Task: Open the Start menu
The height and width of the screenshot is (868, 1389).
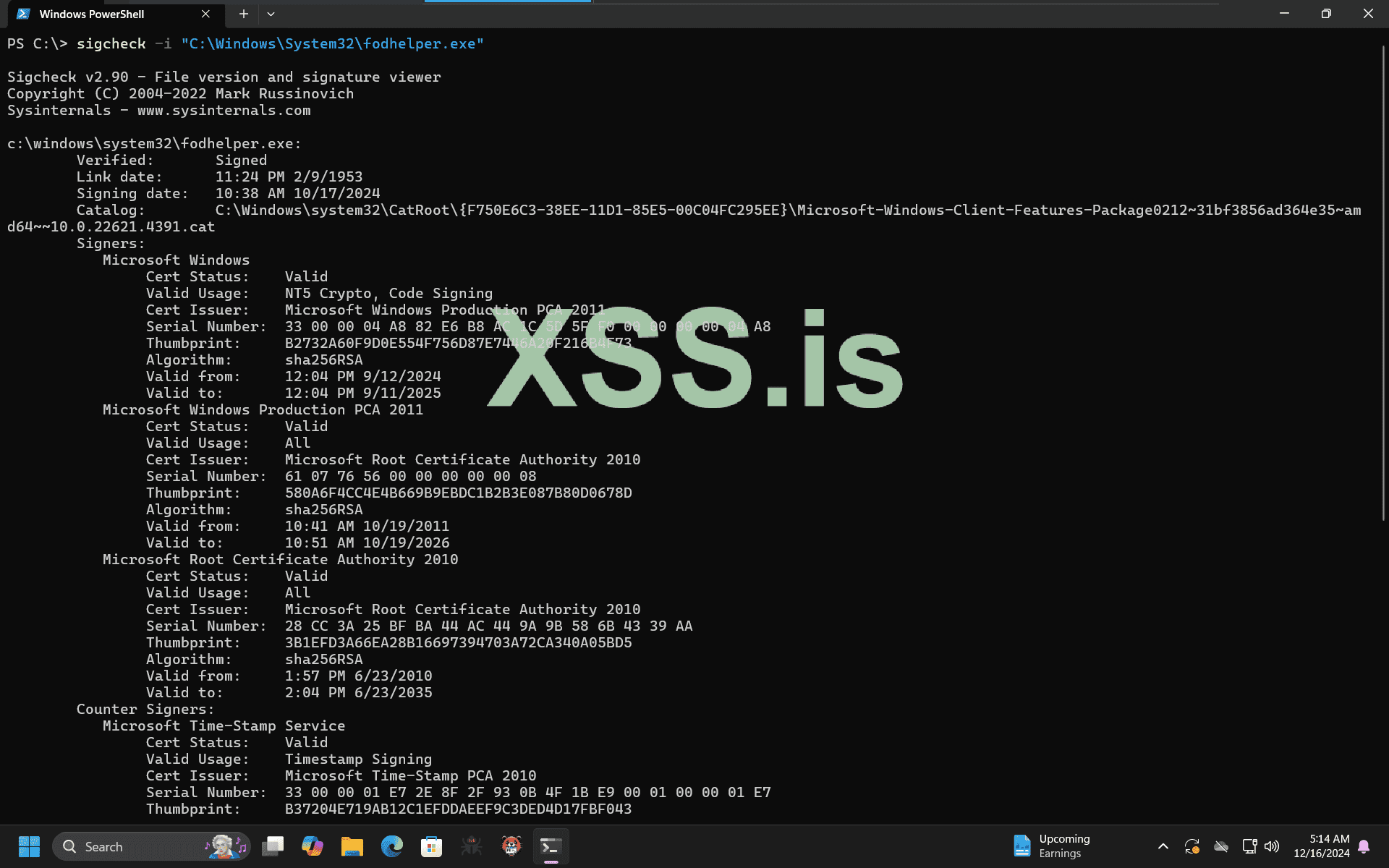Action: pos(29,846)
